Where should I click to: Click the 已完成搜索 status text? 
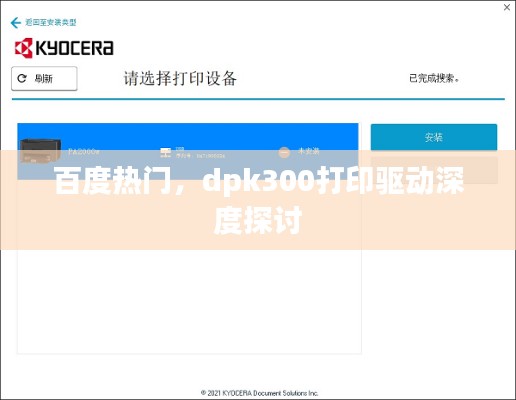(434, 78)
